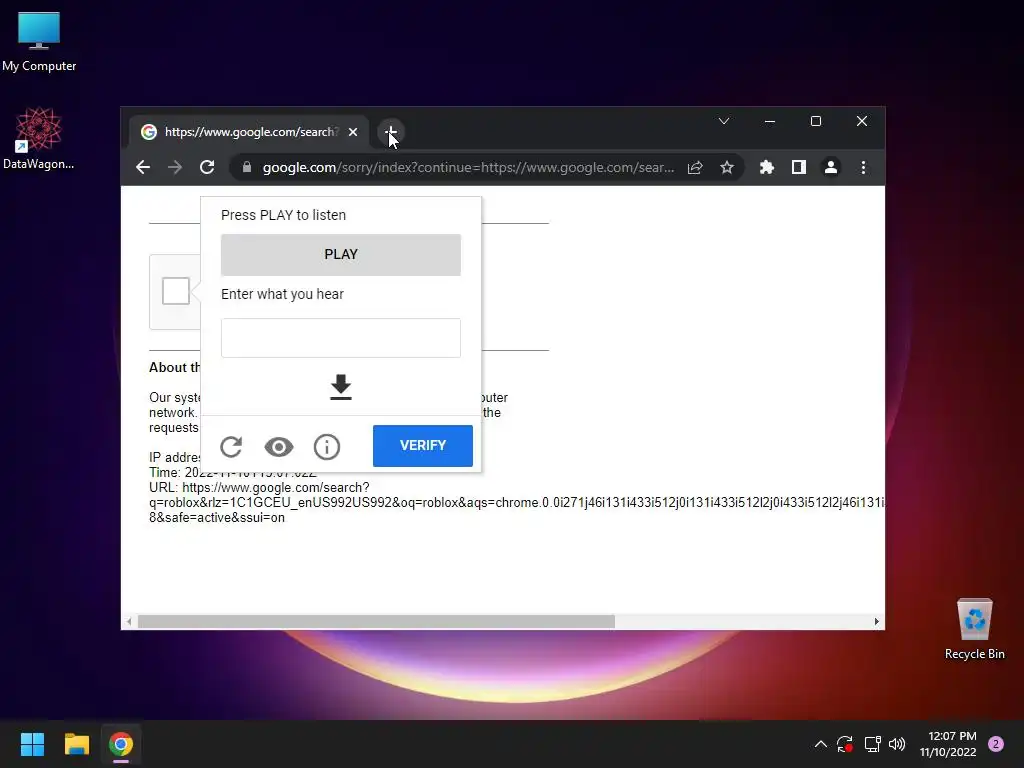Go back to previous page

[x=143, y=168]
